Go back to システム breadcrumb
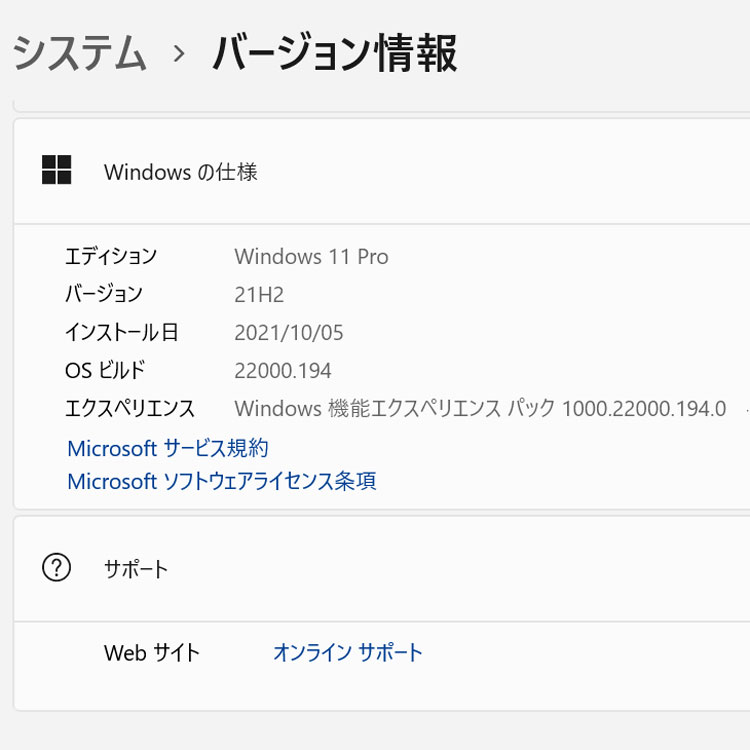 [79, 53]
